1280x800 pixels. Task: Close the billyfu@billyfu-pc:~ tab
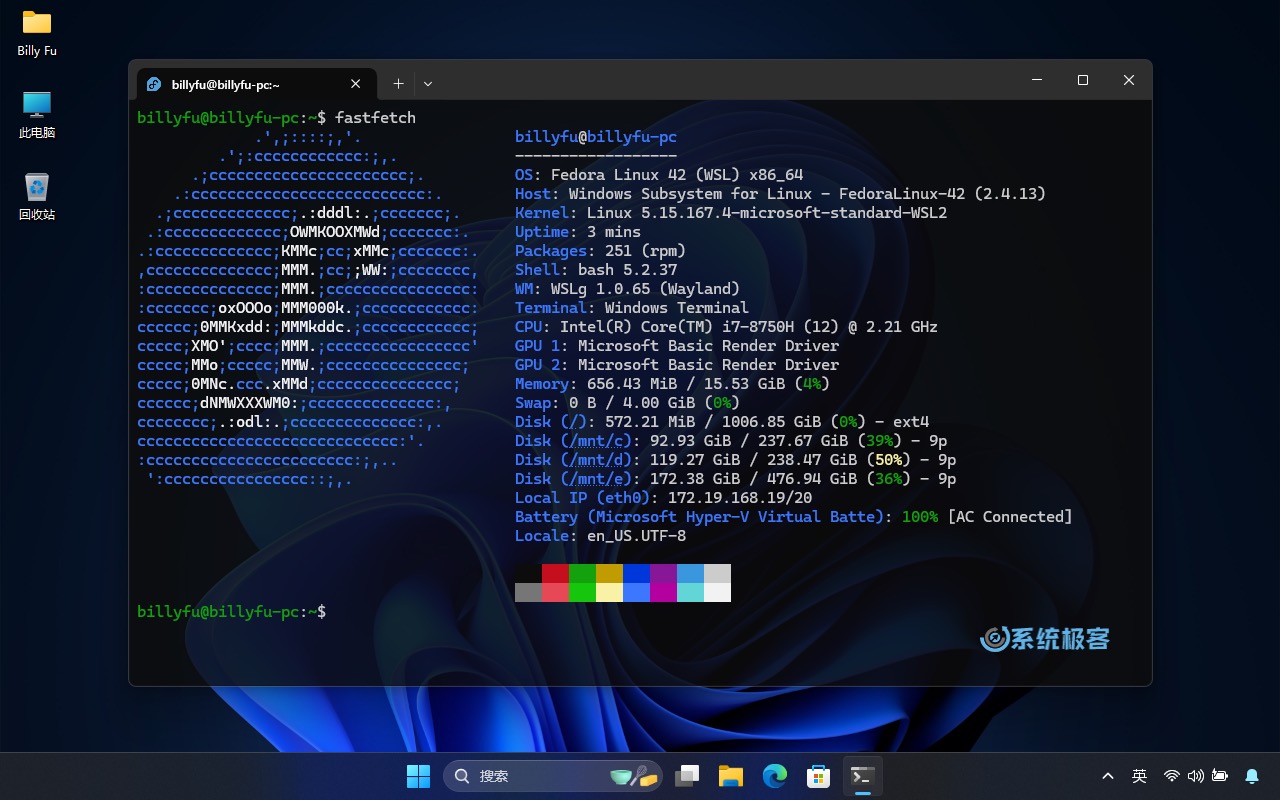(x=355, y=84)
